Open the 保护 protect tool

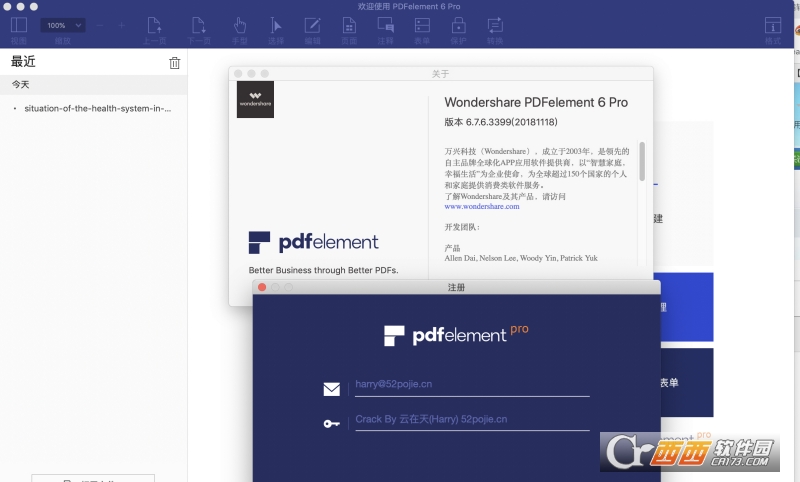[x=458, y=25]
